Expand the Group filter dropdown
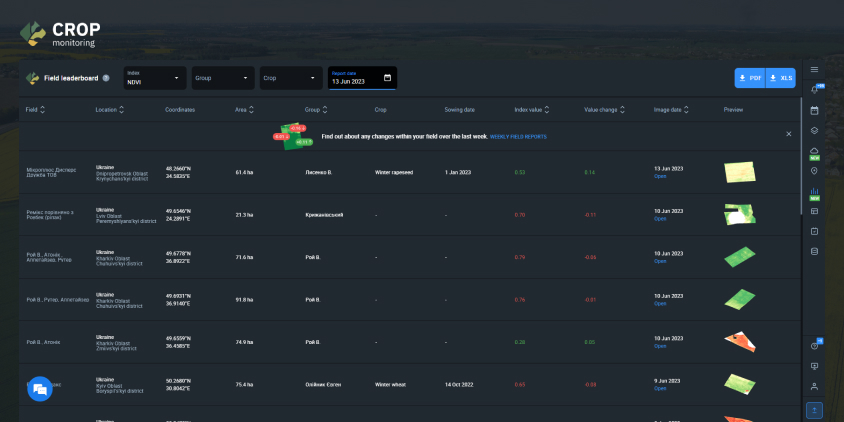The image size is (844, 422). click(x=222, y=78)
